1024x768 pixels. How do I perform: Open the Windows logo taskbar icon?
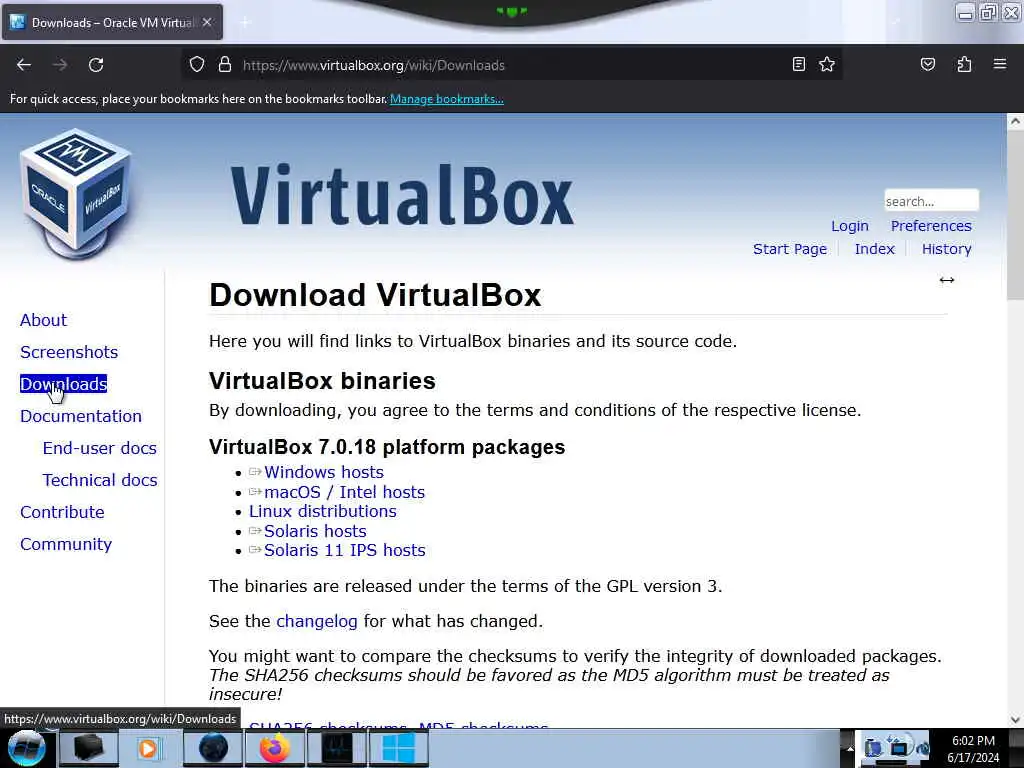(398, 748)
